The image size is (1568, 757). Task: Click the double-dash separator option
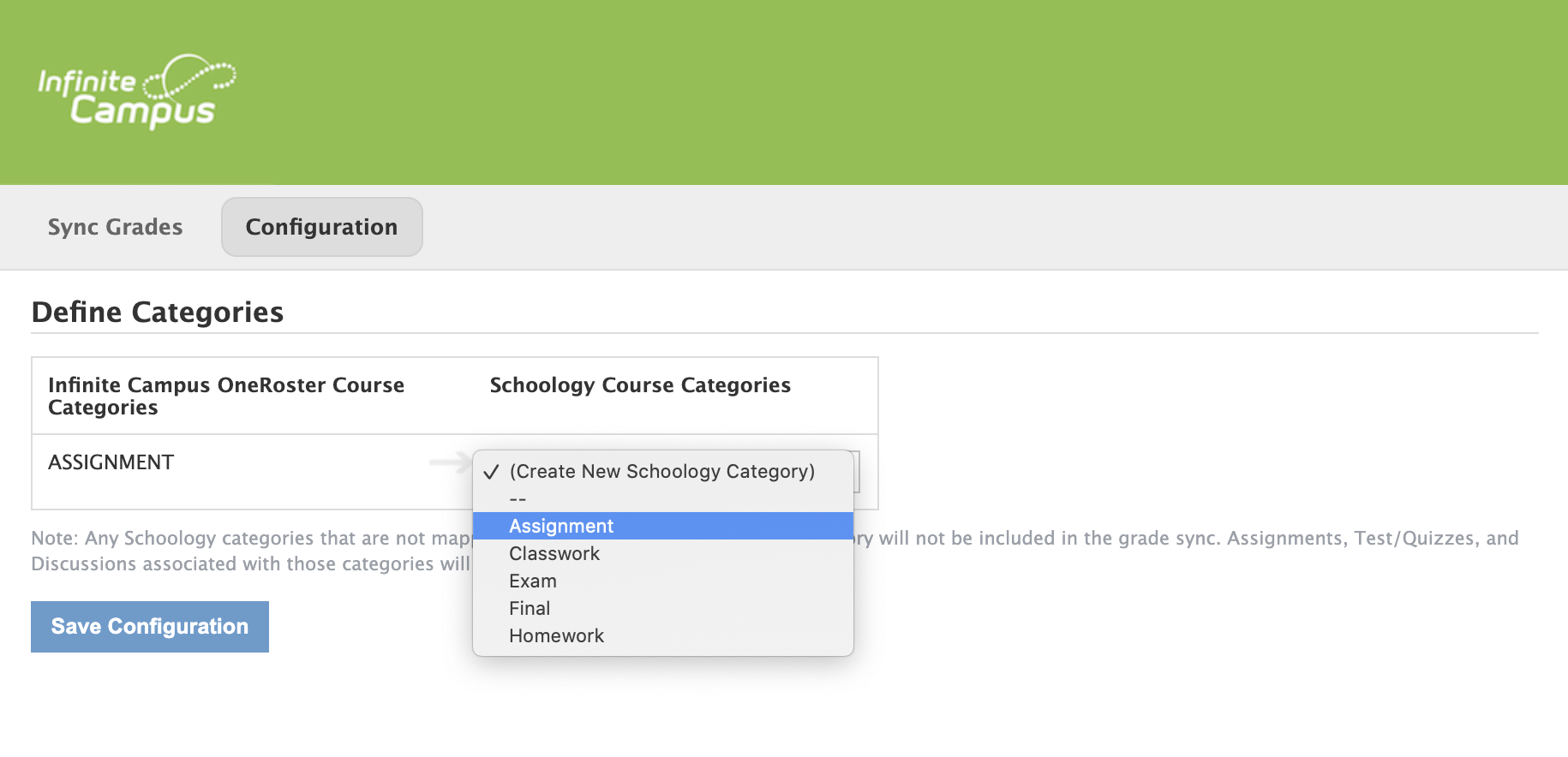tap(518, 498)
